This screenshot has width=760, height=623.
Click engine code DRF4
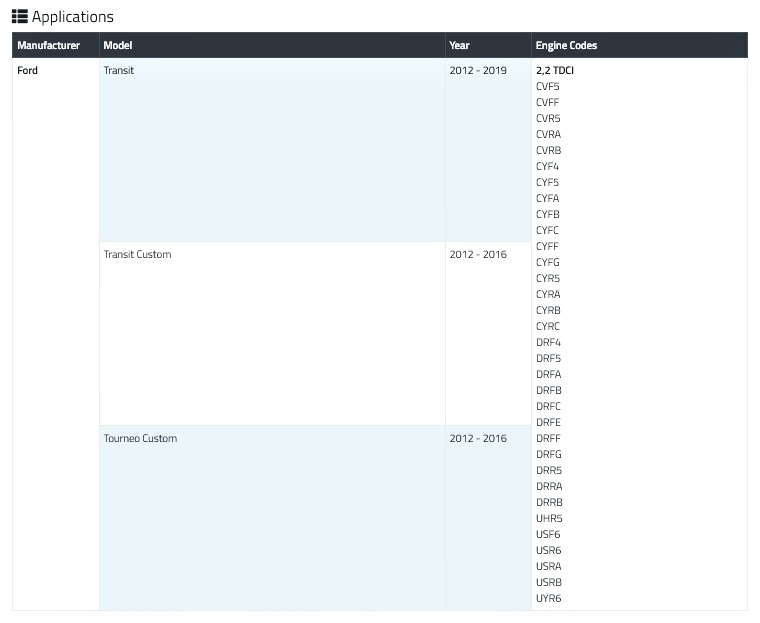pyautogui.click(x=548, y=342)
